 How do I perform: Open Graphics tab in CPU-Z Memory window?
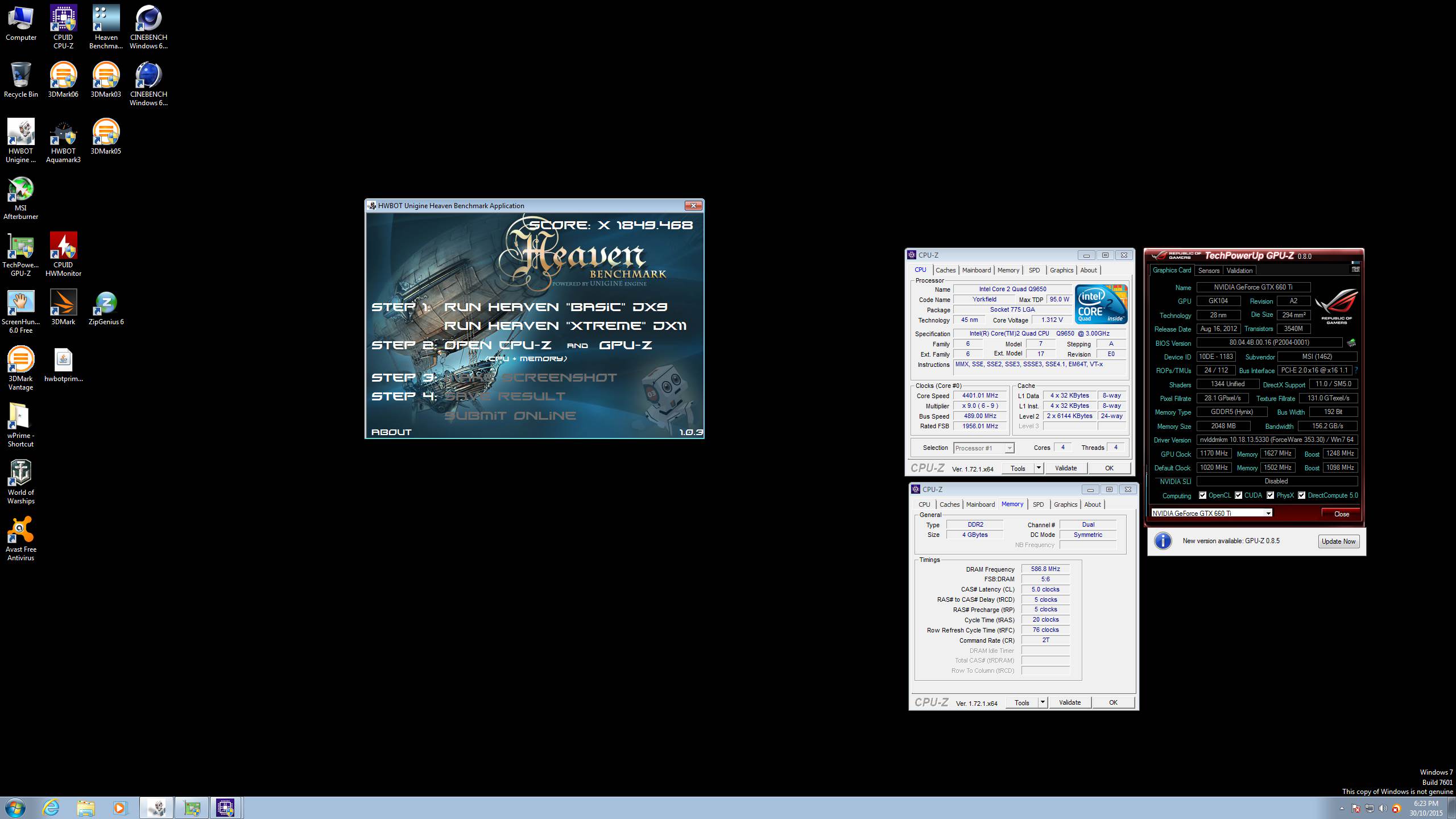tap(1065, 504)
